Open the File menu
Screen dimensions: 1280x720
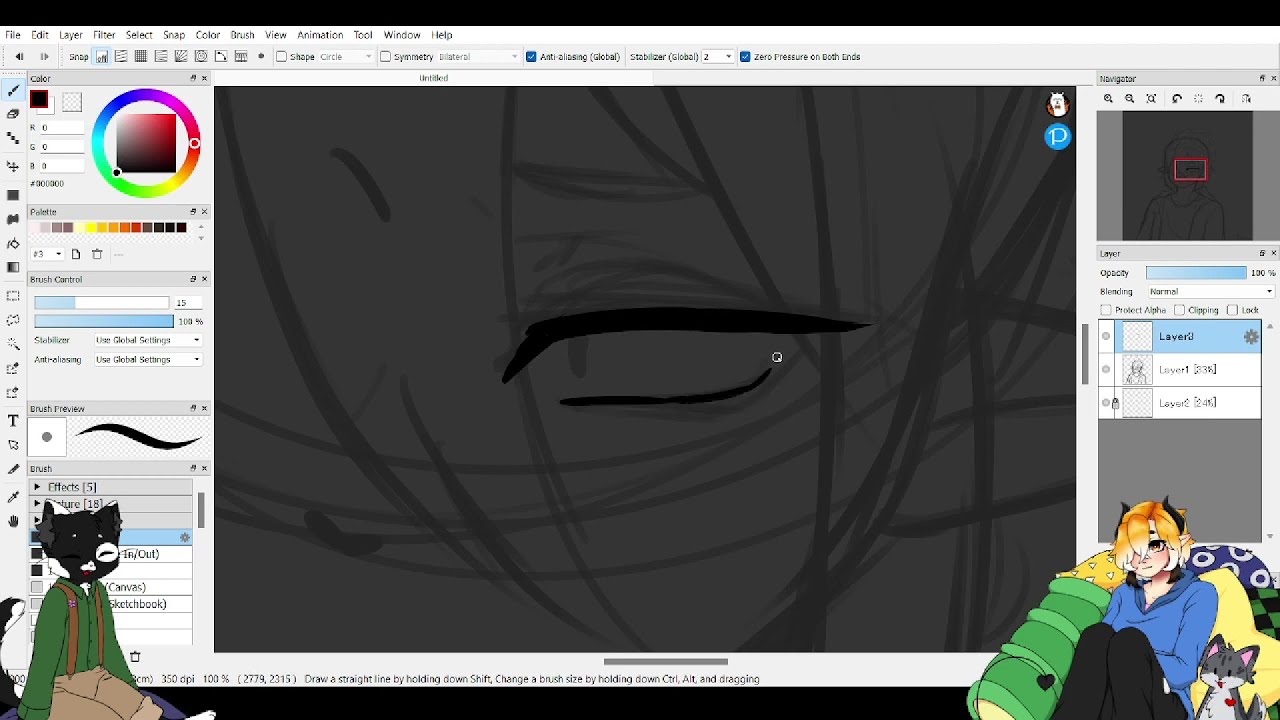(x=13, y=35)
